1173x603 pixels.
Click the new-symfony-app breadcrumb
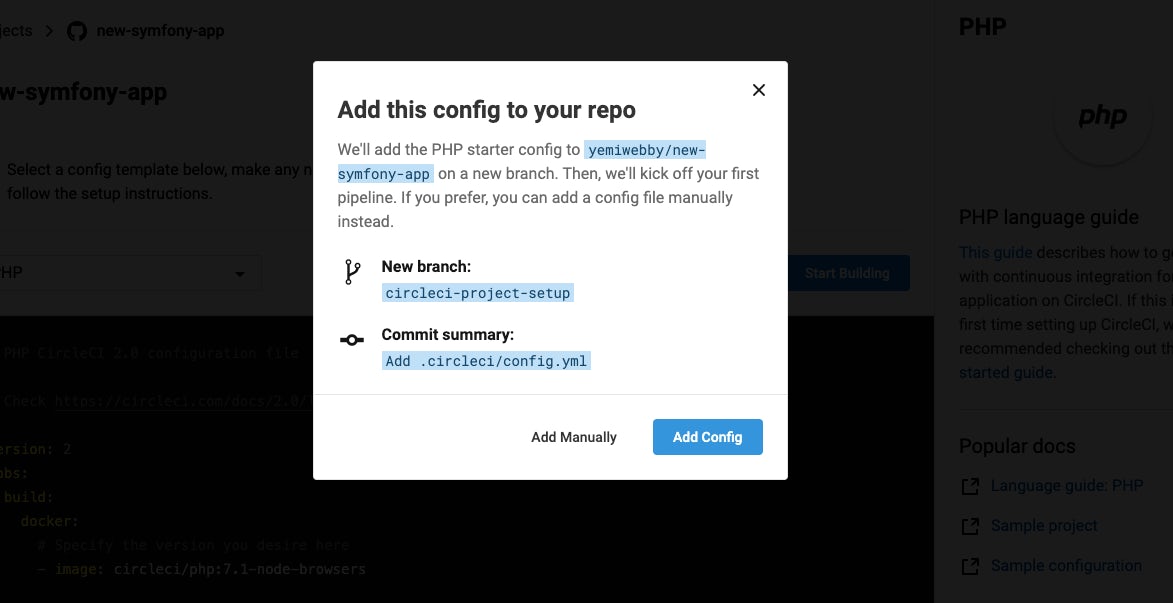coord(160,31)
